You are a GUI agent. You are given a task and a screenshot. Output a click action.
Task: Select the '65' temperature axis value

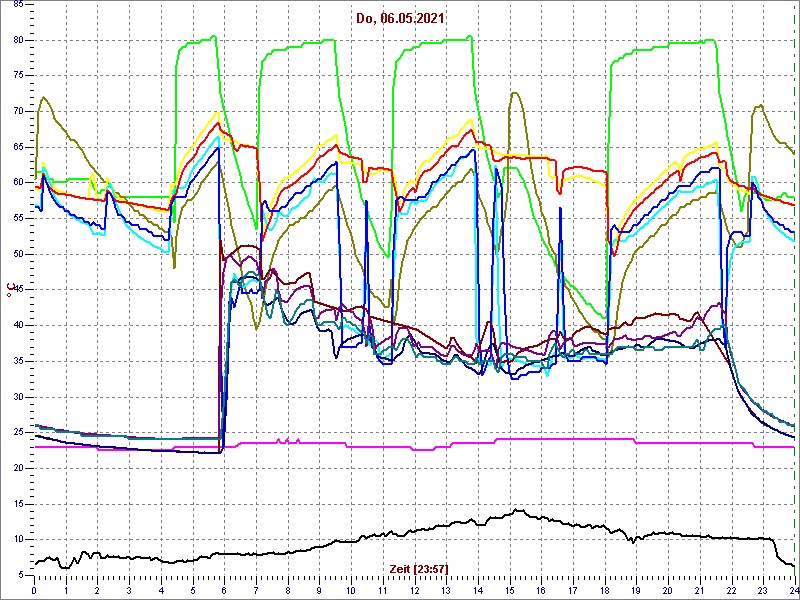click(x=18, y=147)
